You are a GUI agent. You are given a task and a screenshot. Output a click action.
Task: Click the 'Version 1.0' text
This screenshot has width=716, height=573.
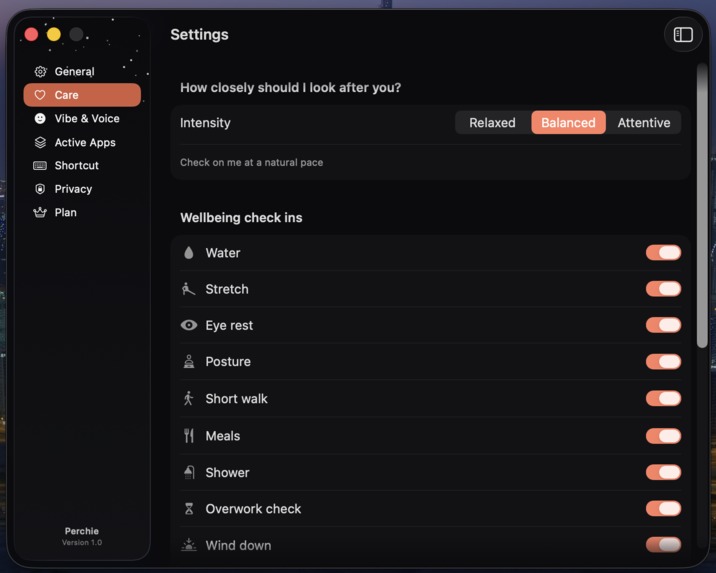click(x=82, y=542)
